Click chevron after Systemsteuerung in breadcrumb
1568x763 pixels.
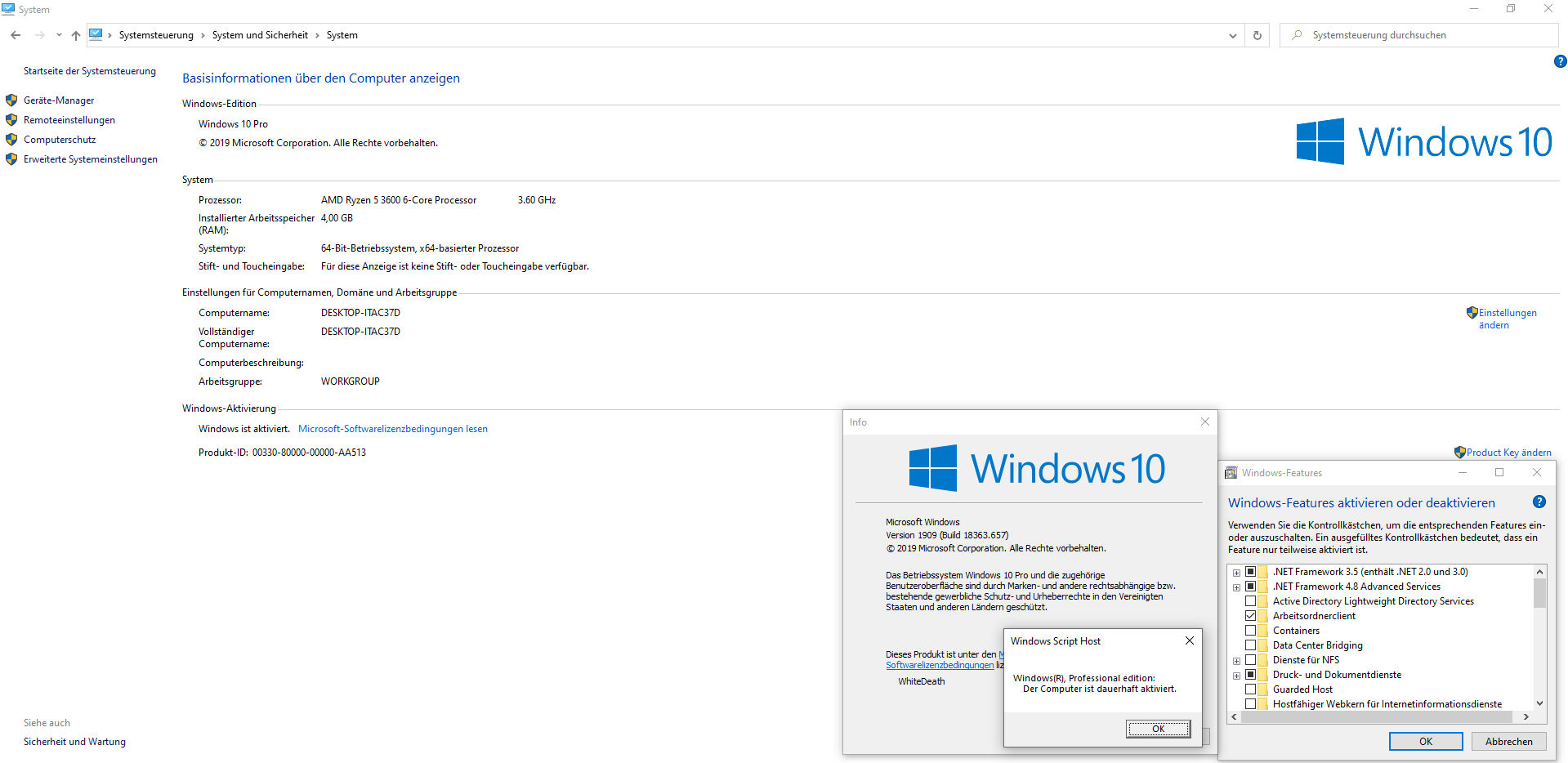click(x=203, y=35)
